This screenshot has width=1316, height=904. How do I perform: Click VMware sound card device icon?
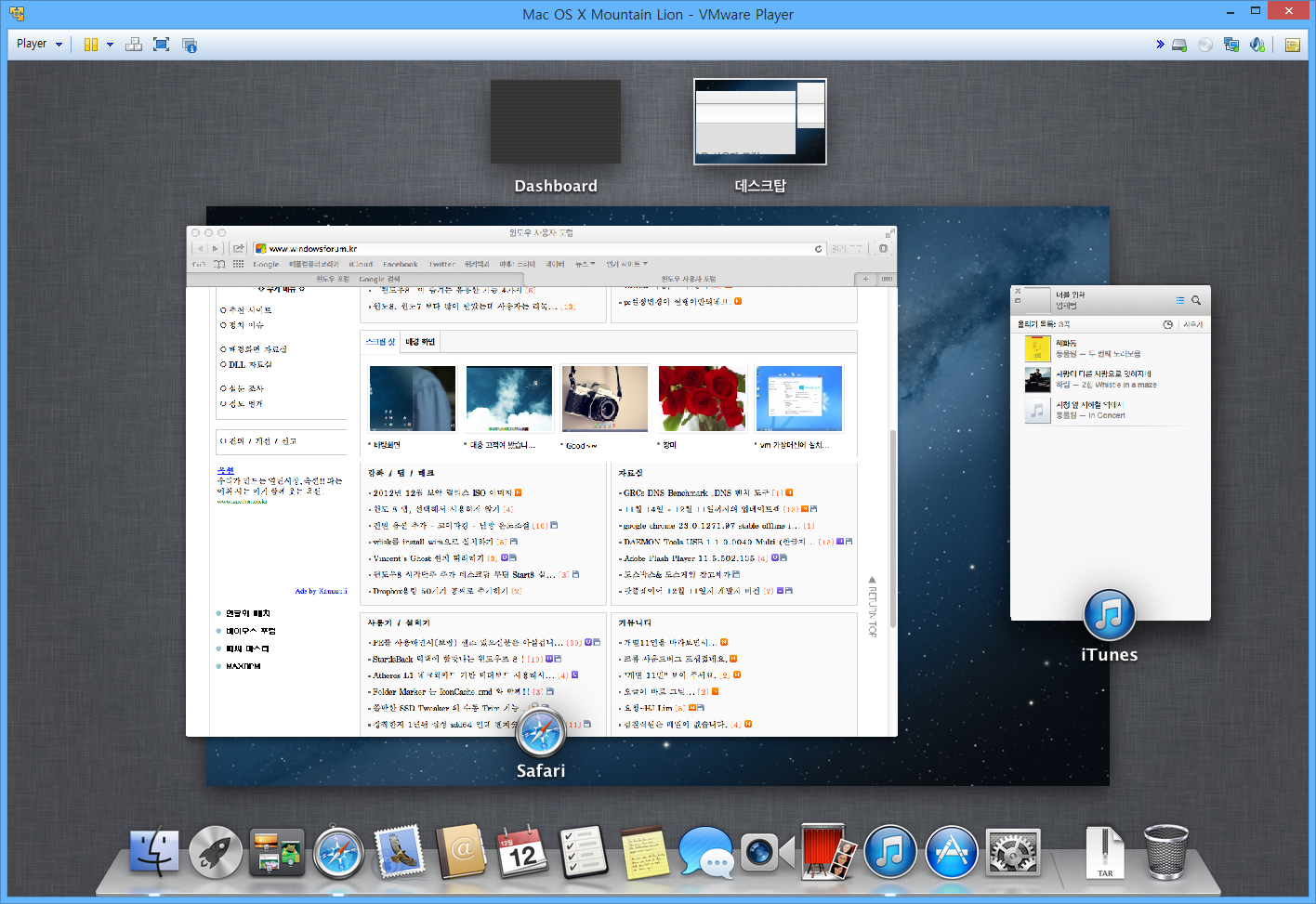[x=1257, y=45]
